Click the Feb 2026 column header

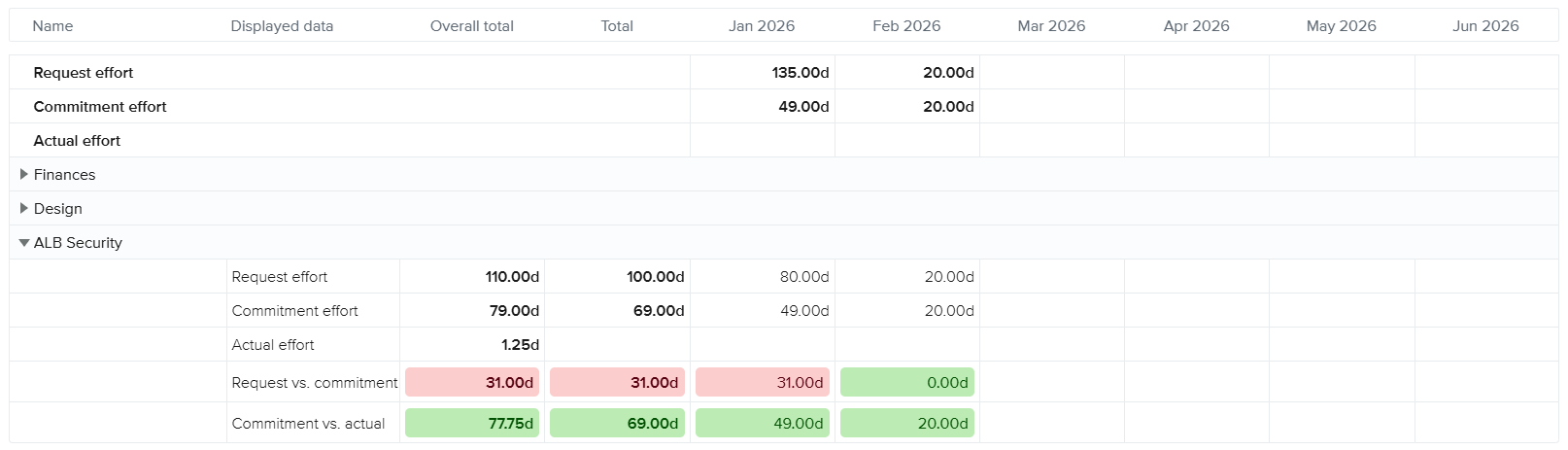pos(906,26)
